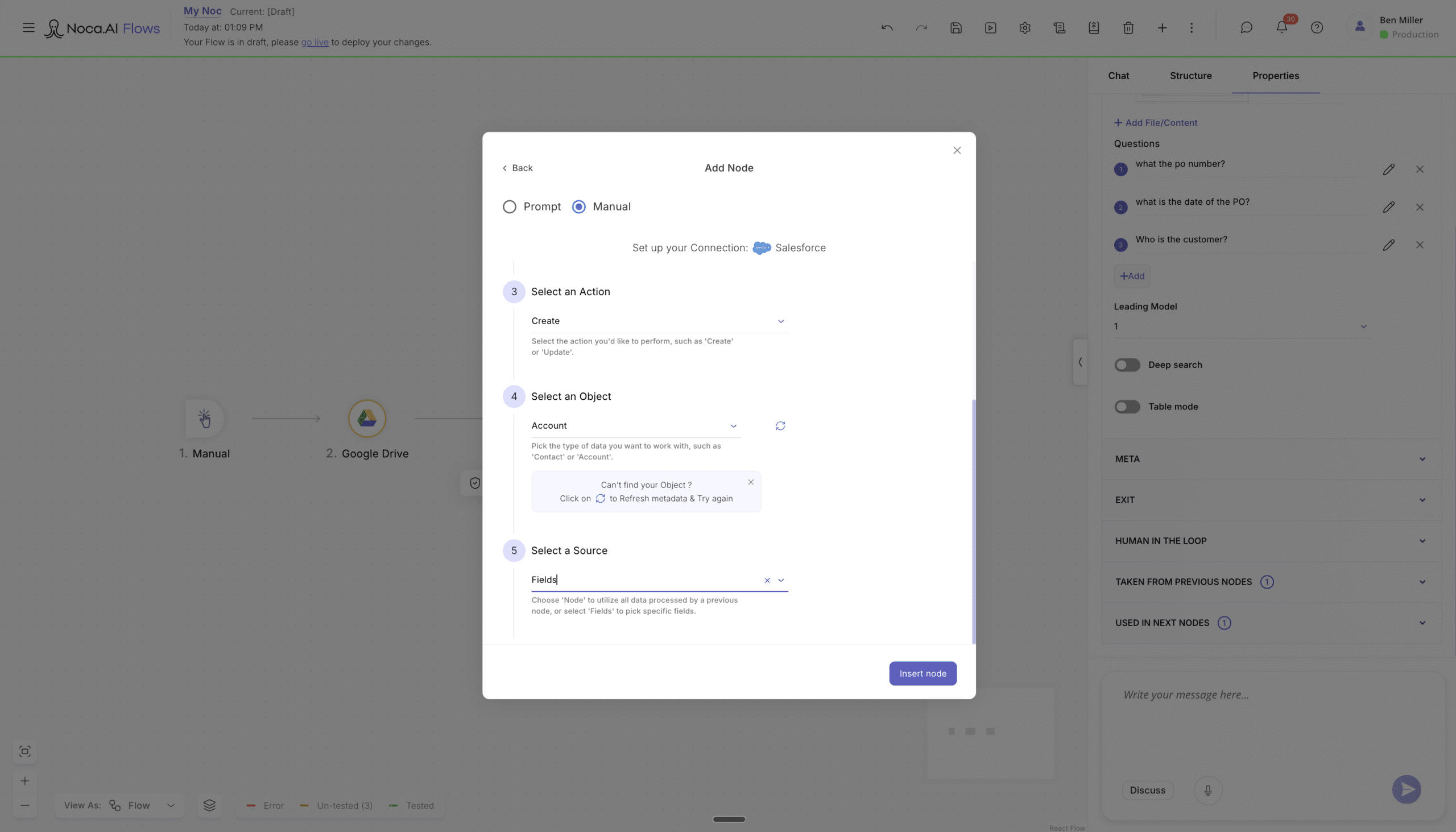Switch to the Chat tab
Viewport: 1456px width, 832px height.
tap(1118, 76)
